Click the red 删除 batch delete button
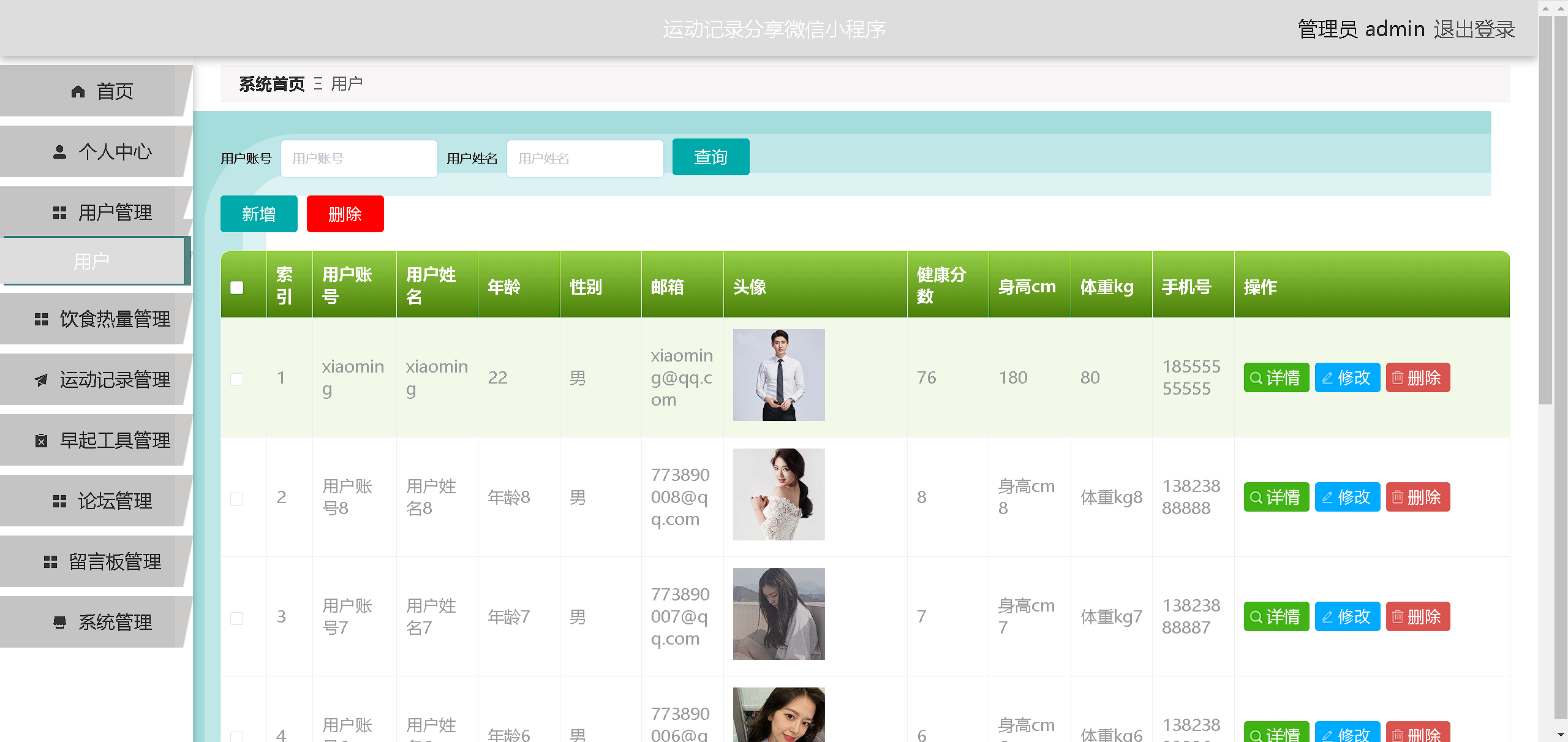The height and width of the screenshot is (742, 1568). 345,214
